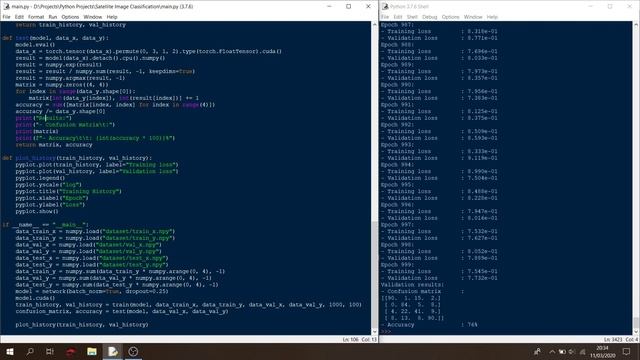This screenshot has height=360, width=640.
Task: Open Help menu in main.py editor
Action: coord(112,17)
